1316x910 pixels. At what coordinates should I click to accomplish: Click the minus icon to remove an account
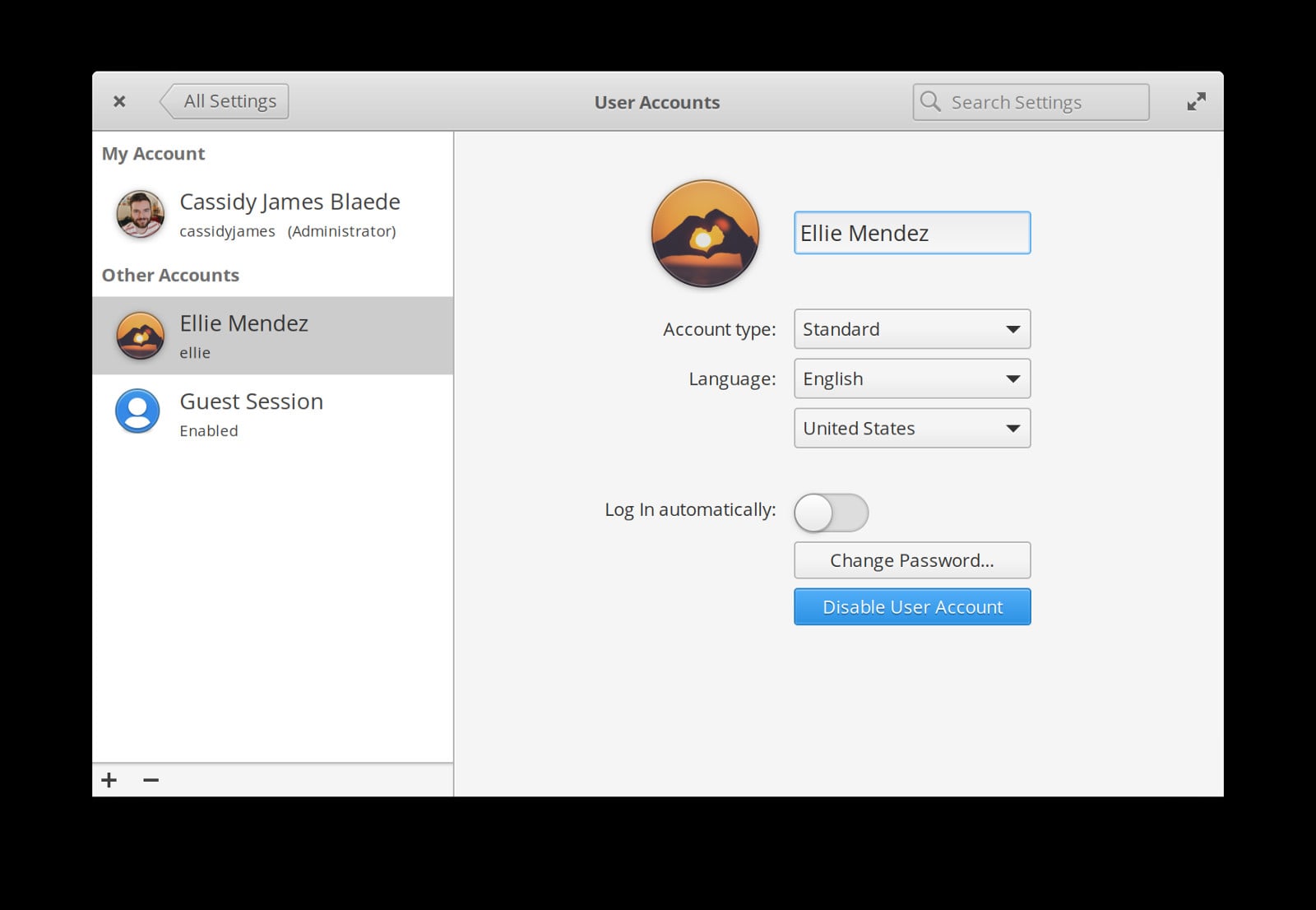pyautogui.click(x=150, y=780)
